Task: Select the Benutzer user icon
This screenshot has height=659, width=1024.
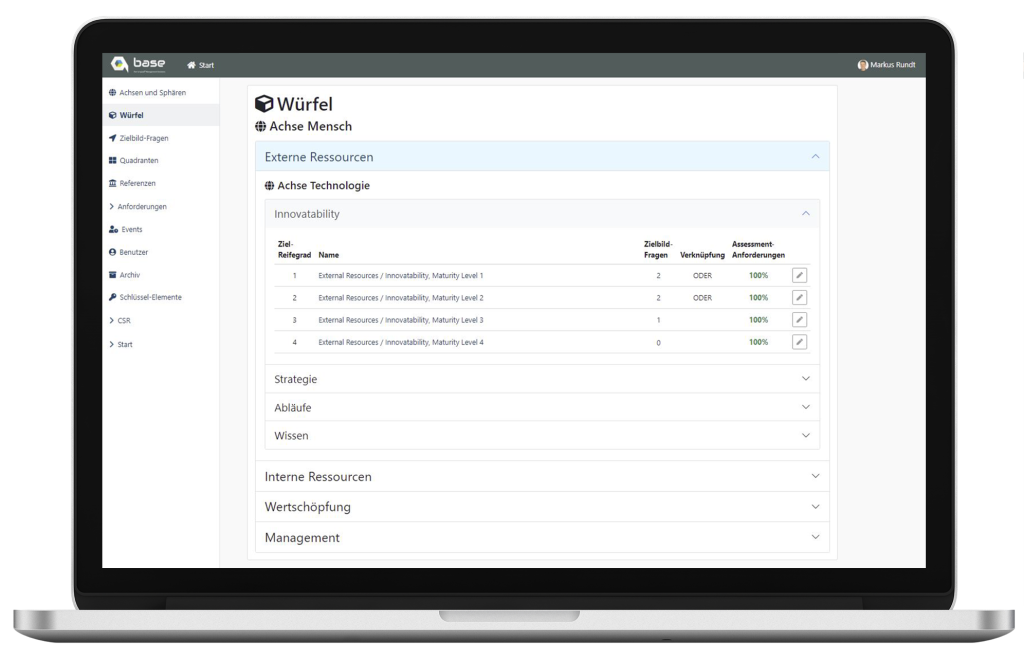Action: 113,252
